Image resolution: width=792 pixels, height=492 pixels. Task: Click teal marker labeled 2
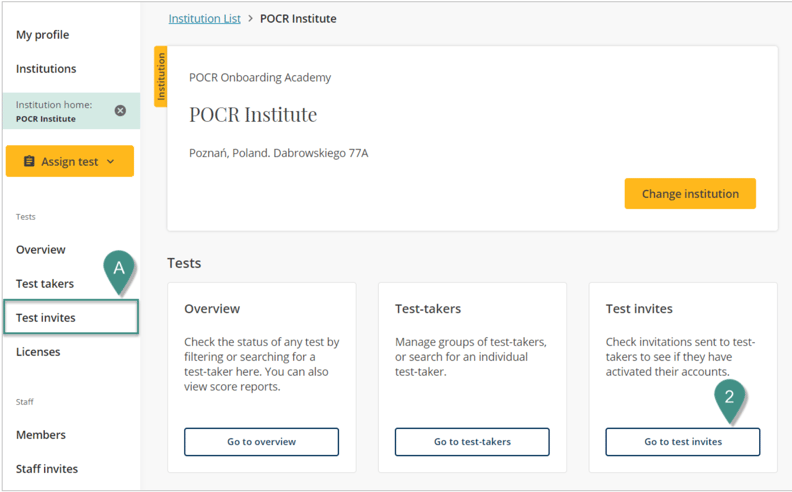coord(729,398)
